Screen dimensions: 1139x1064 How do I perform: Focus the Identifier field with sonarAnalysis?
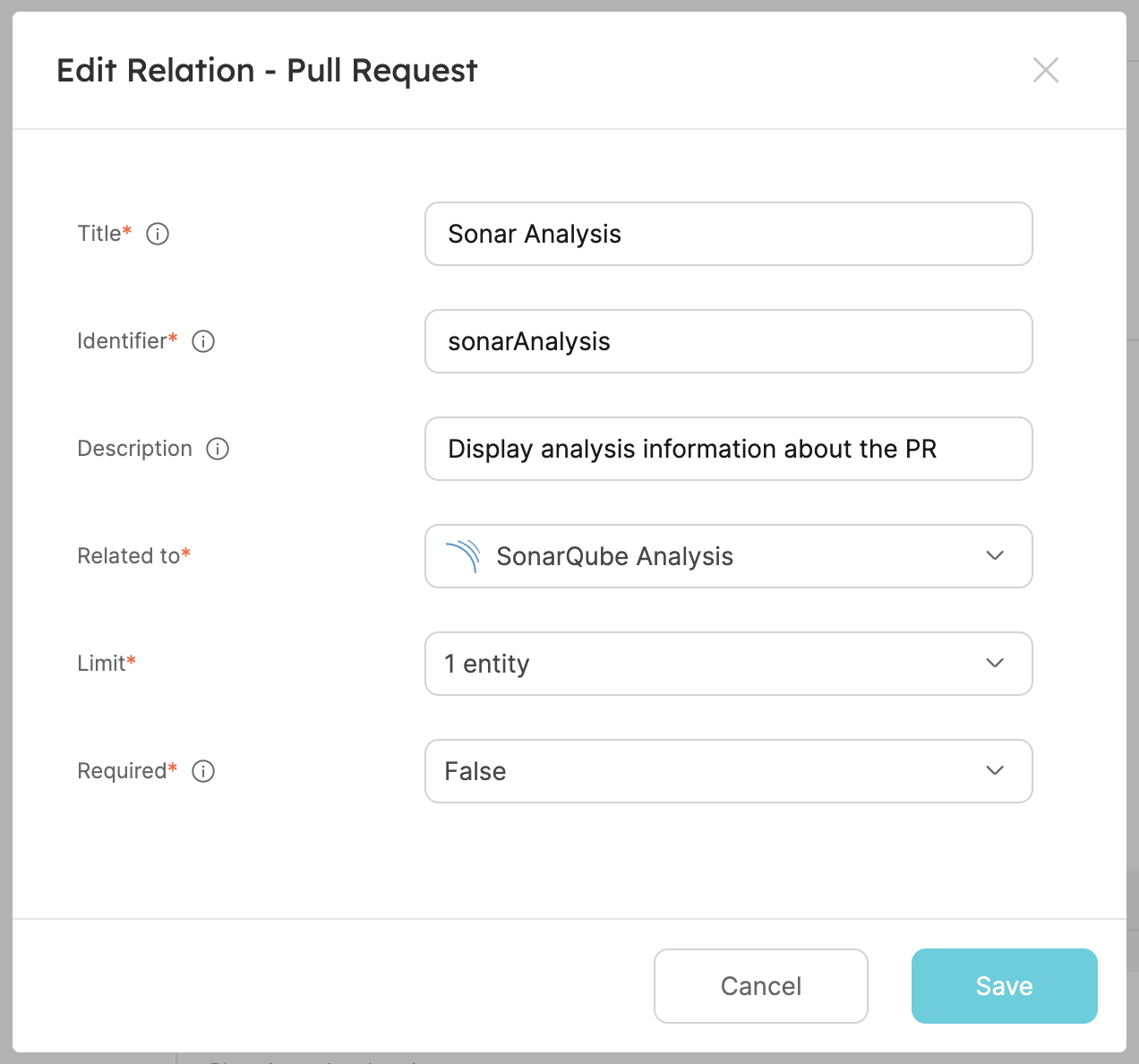(727, 341)
